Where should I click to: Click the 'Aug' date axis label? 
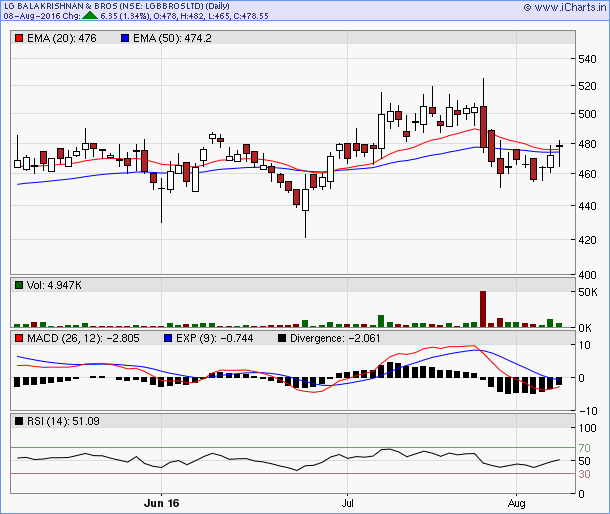point(516,503)
